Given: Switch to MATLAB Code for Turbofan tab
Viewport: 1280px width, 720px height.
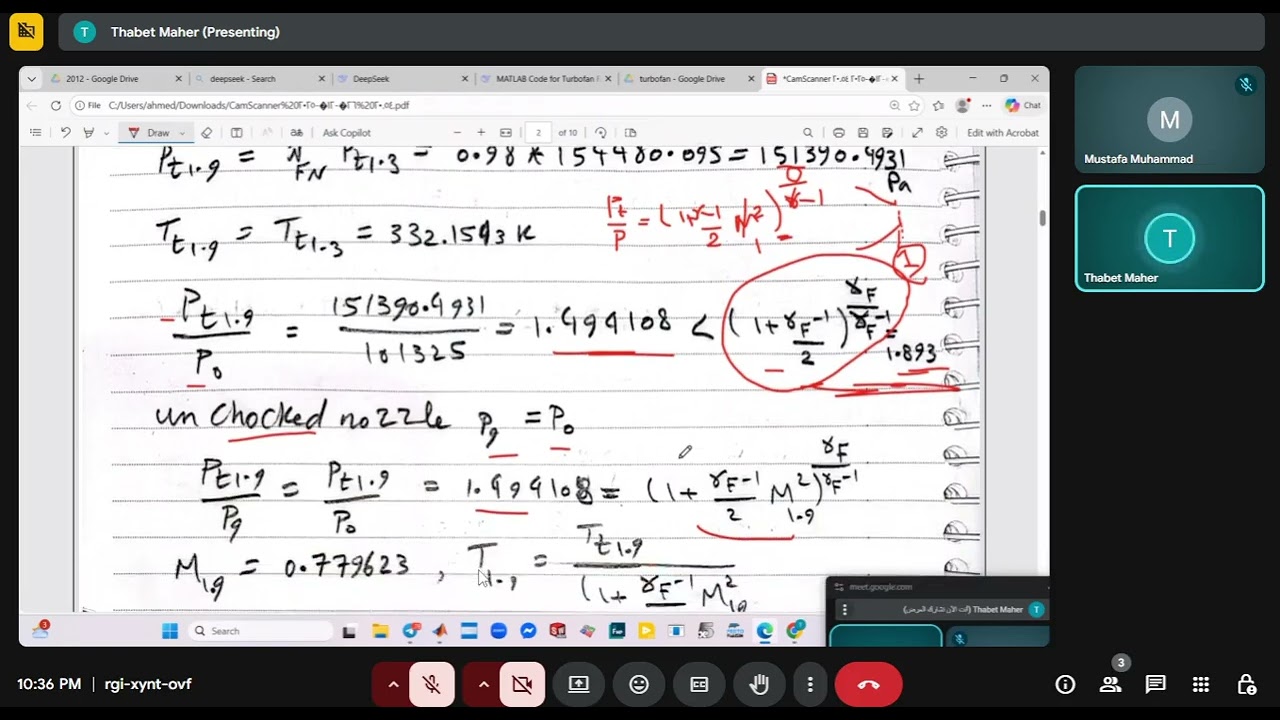Looking at the screenshot, I should pos(545,79).
